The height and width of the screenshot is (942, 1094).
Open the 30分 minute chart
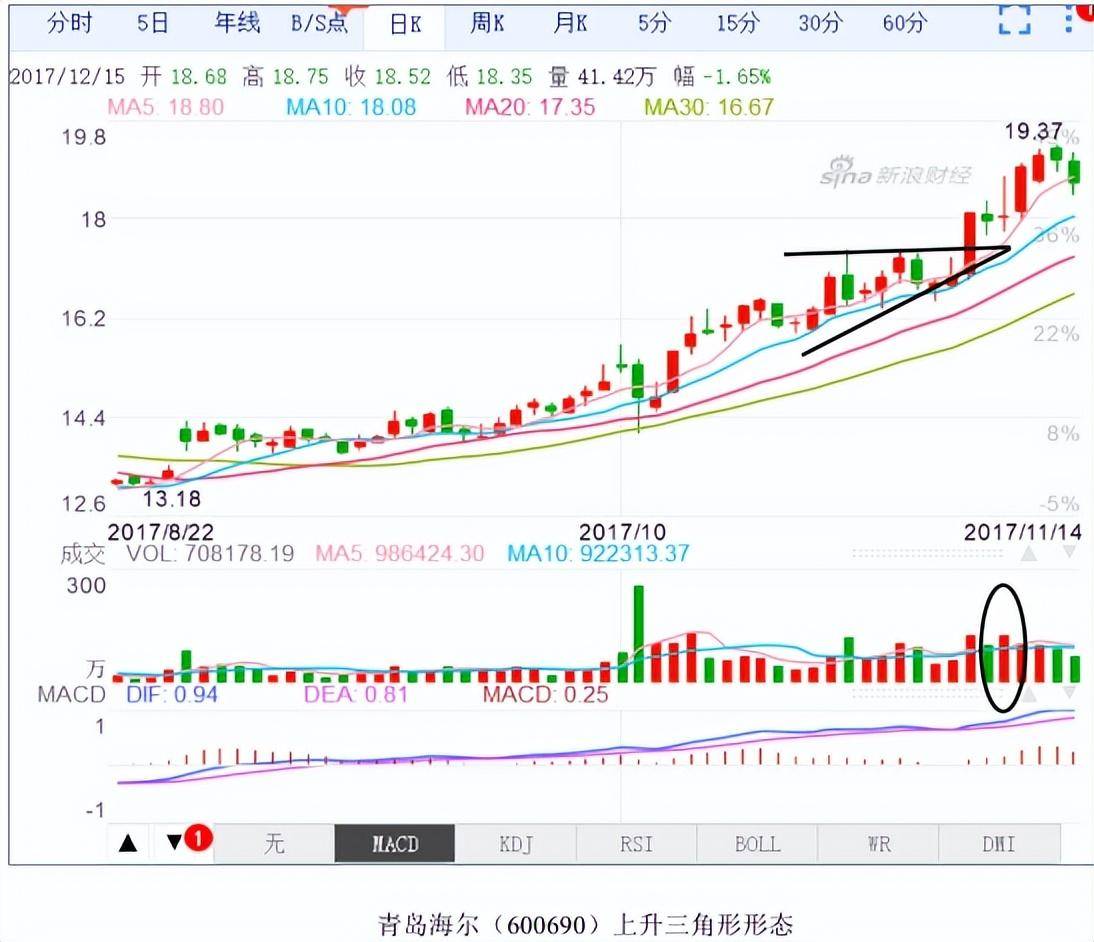click(x=820, y=24)
